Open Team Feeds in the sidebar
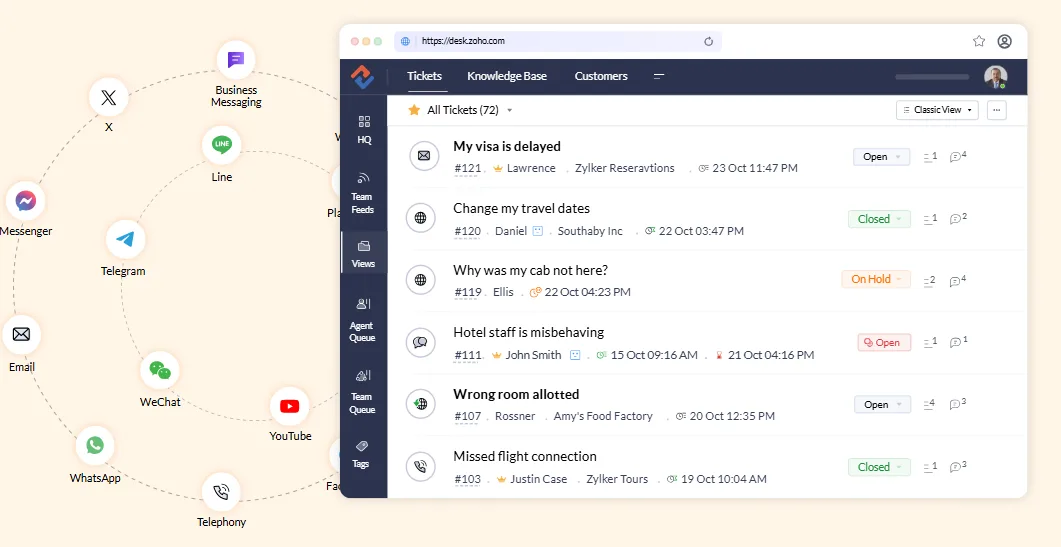Screen dimensions: 1061x547 363,193
